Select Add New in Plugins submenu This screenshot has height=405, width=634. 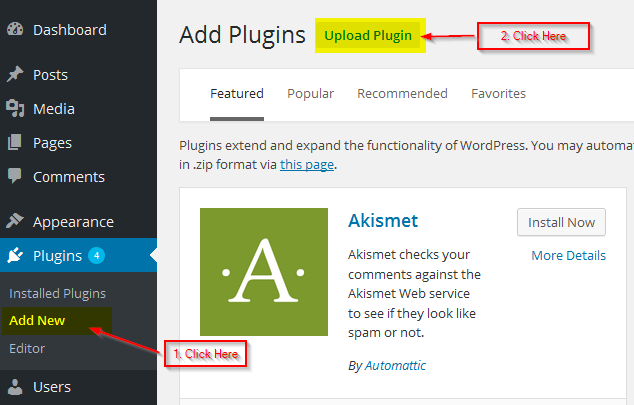click(x=37, y=321)
